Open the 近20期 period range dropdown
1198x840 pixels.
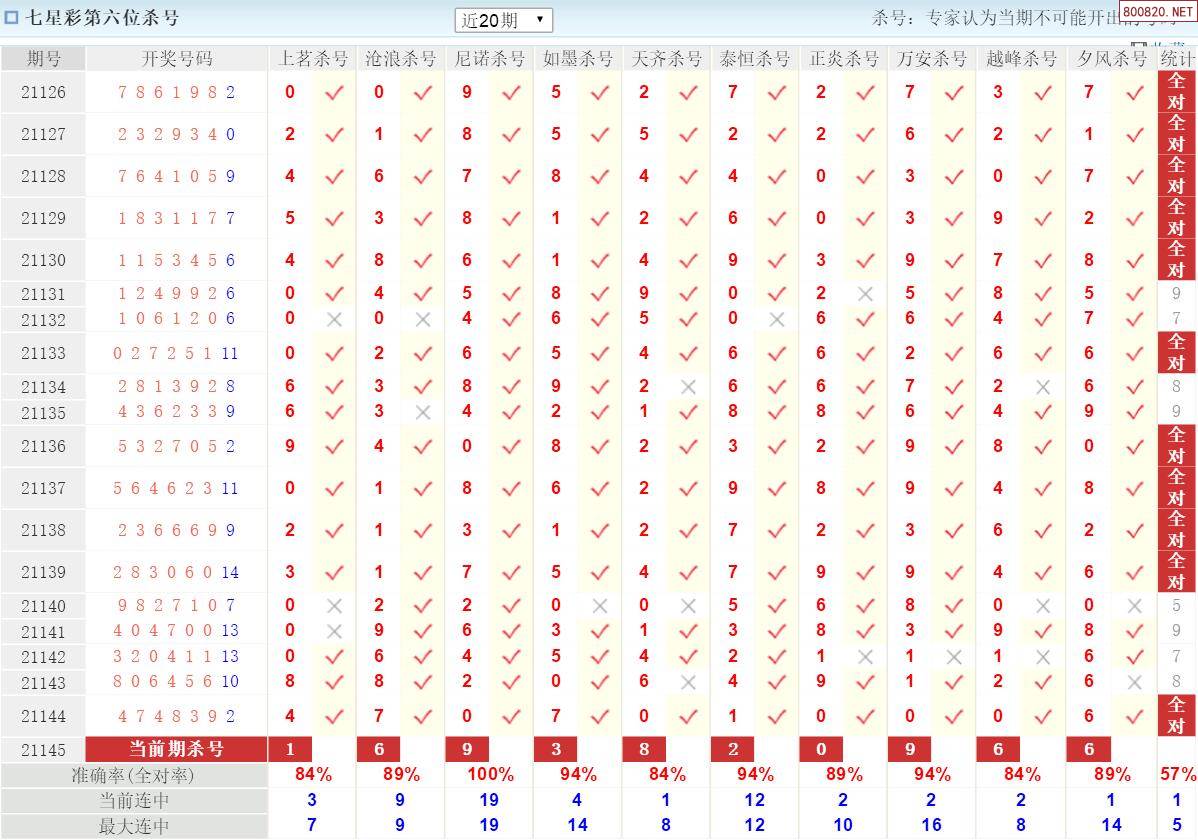click(503, 20)
